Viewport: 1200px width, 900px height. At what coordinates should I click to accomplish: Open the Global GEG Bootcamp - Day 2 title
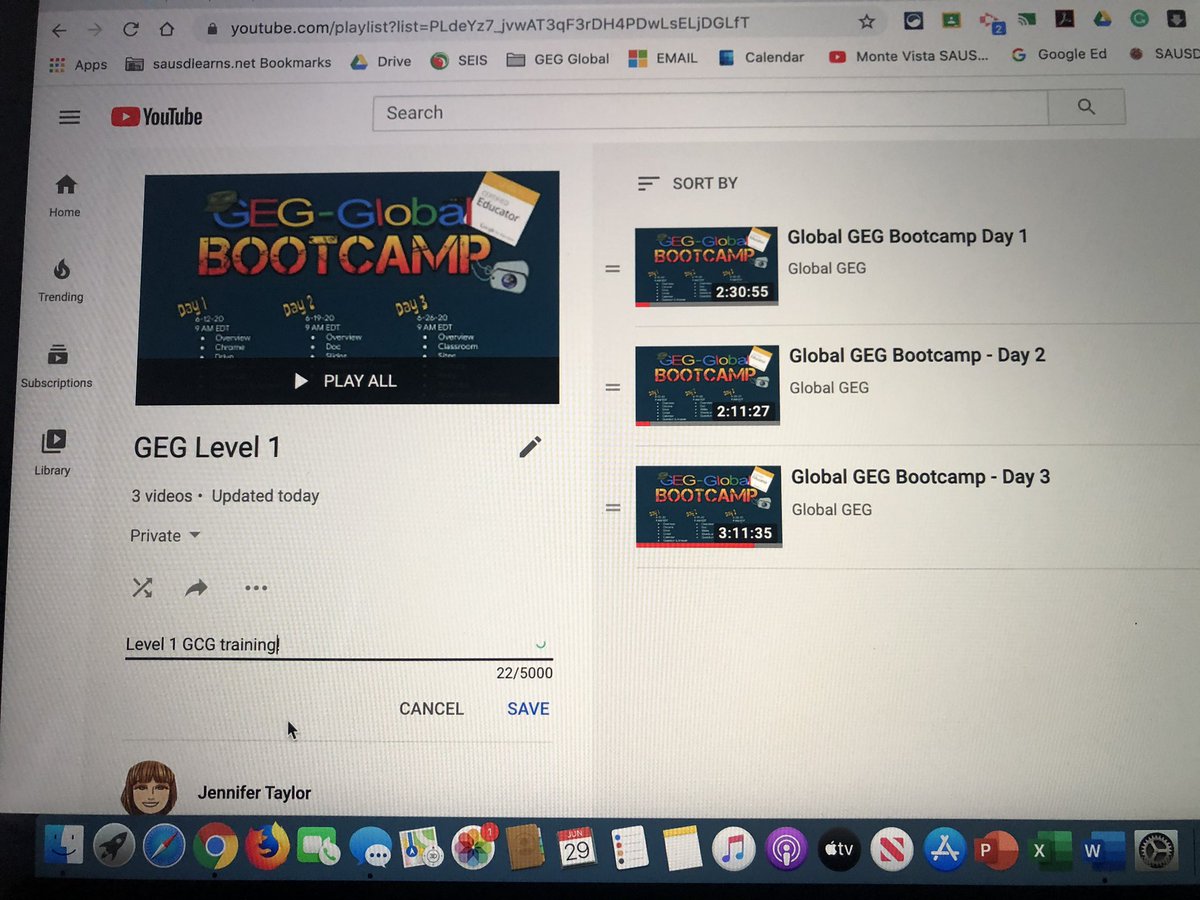pyautogui.click(x=917, y=356)
